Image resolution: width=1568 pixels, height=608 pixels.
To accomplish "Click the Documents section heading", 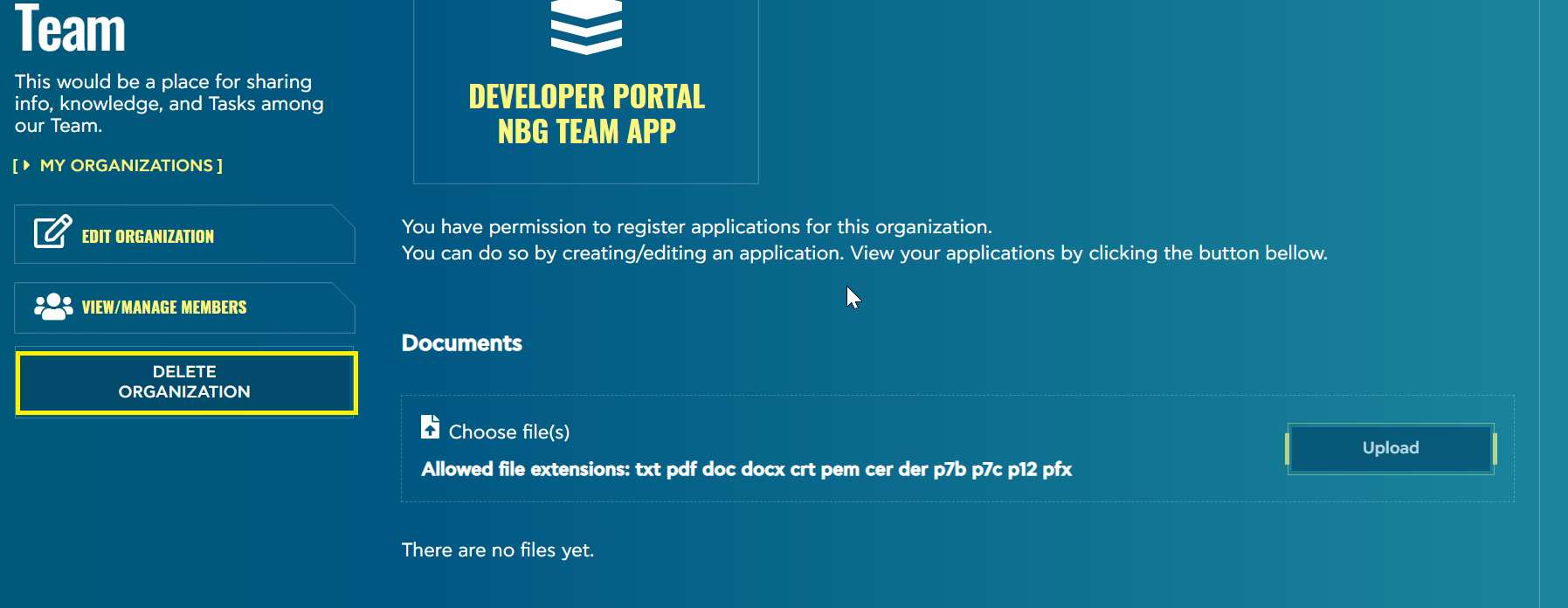I will pyautogui.click(x=461, y=343).
